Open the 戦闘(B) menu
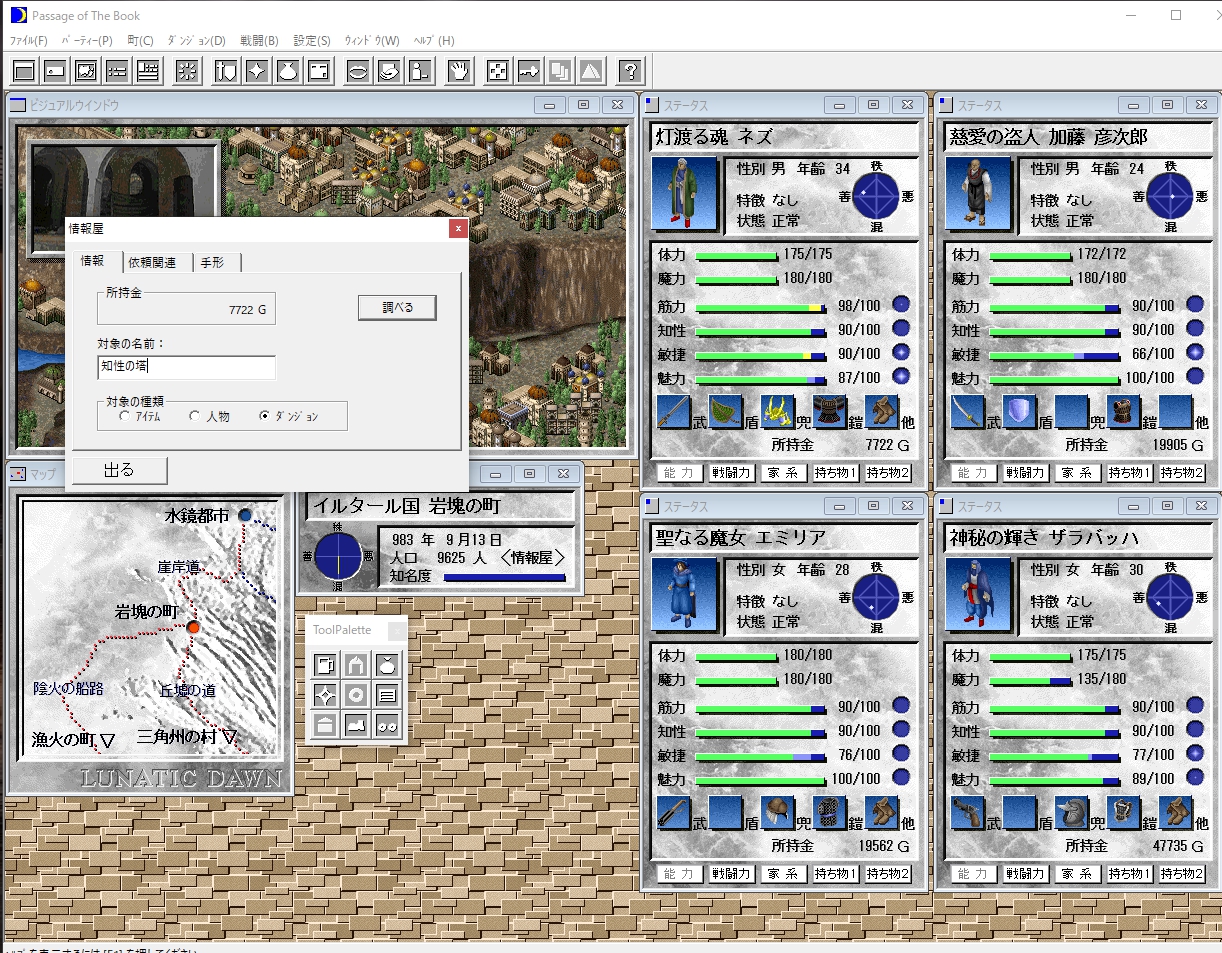Viewport: 1222px width, 953px height. coord(259,41)
